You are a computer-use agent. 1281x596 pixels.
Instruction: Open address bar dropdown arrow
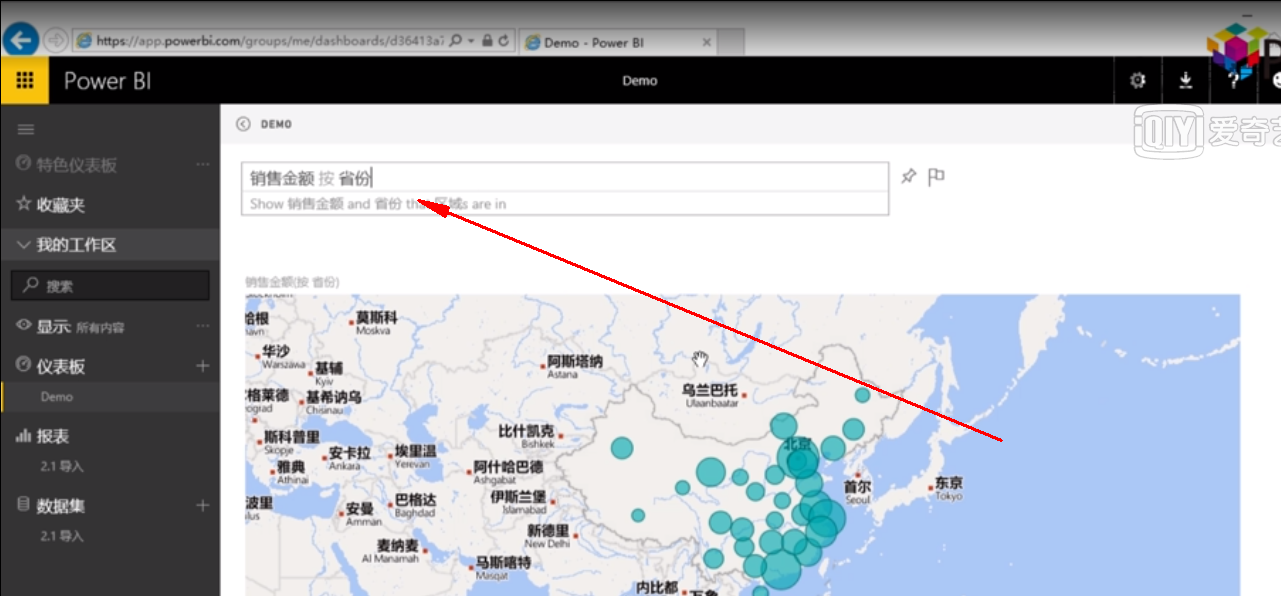[x=470, y=41]
